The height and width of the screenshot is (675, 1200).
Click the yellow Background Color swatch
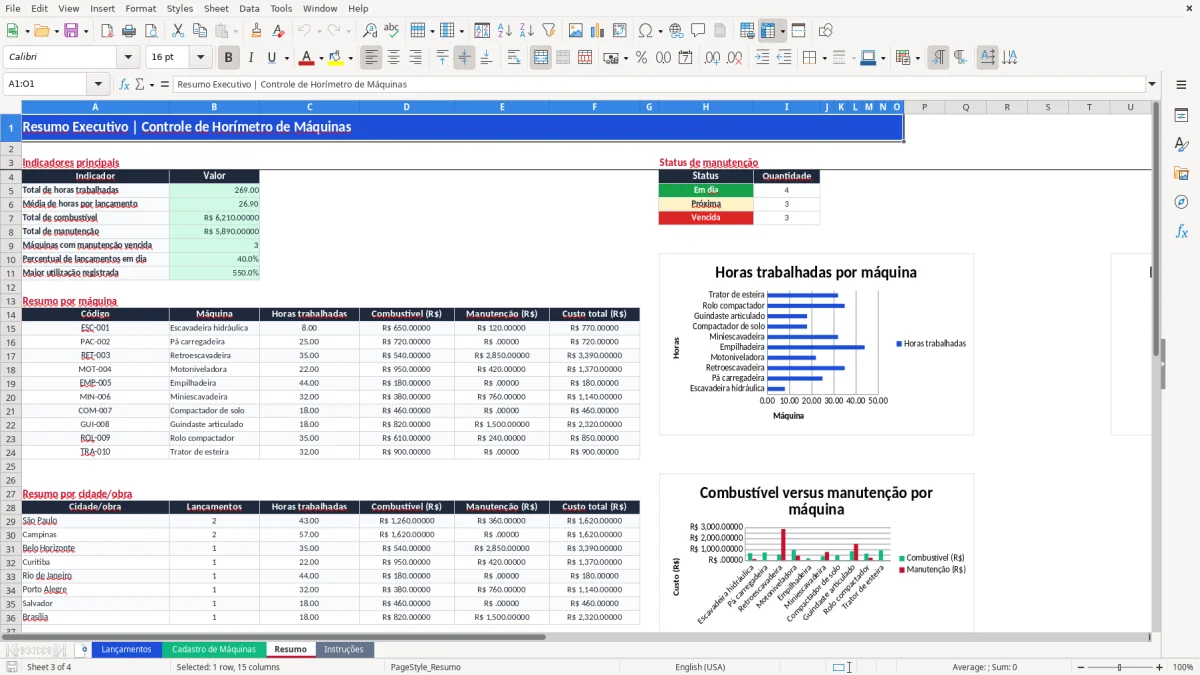(x=335, y=58)
